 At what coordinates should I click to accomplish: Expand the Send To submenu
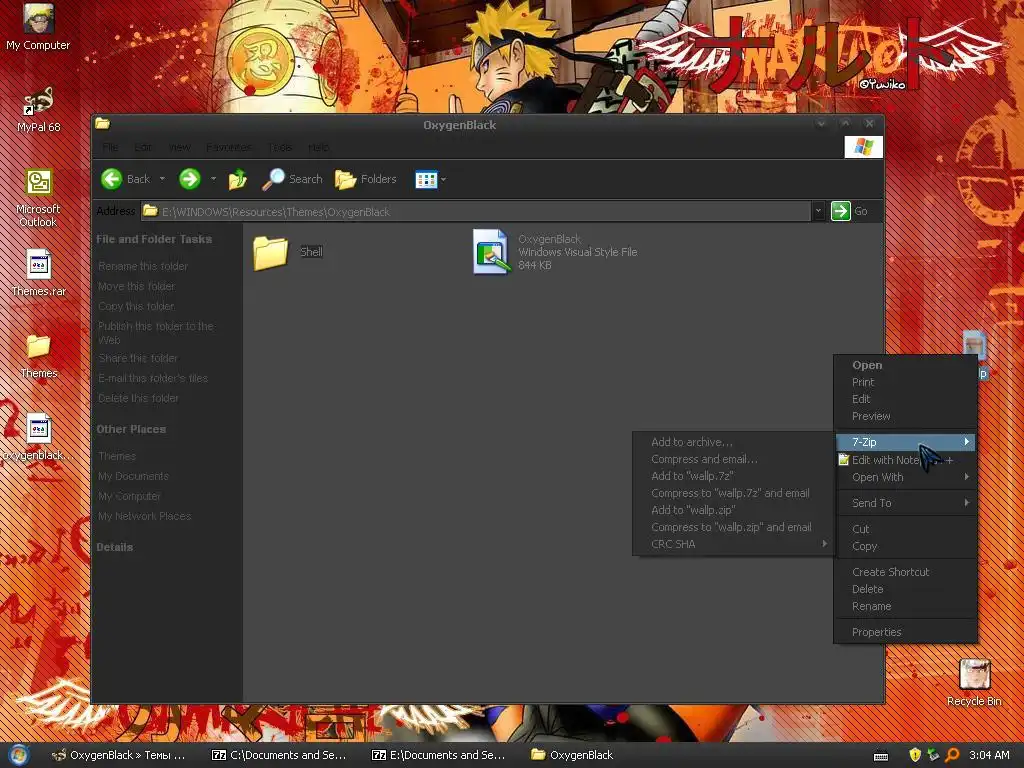pyautogui.click(x=905, y=503)
